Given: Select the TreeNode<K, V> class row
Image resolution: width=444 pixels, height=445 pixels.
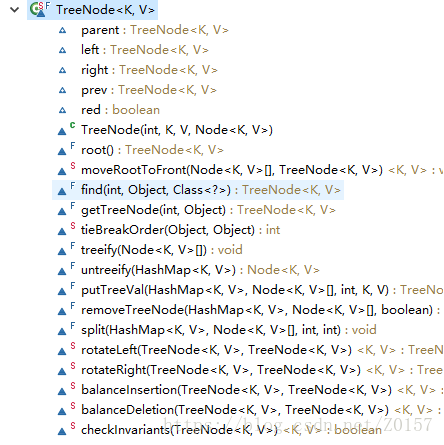Looking at the screenshot, I should point(92,10).
